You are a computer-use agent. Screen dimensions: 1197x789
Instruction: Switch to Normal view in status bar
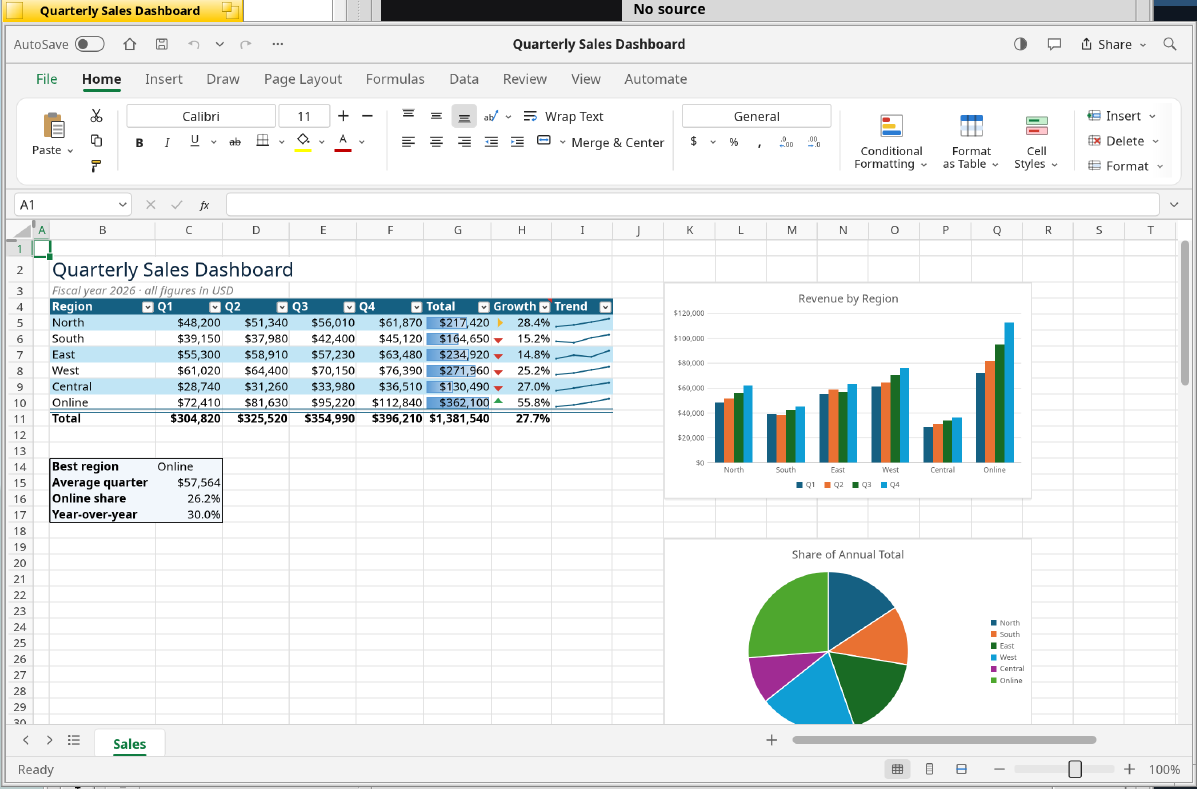click(x=898, y=769)
